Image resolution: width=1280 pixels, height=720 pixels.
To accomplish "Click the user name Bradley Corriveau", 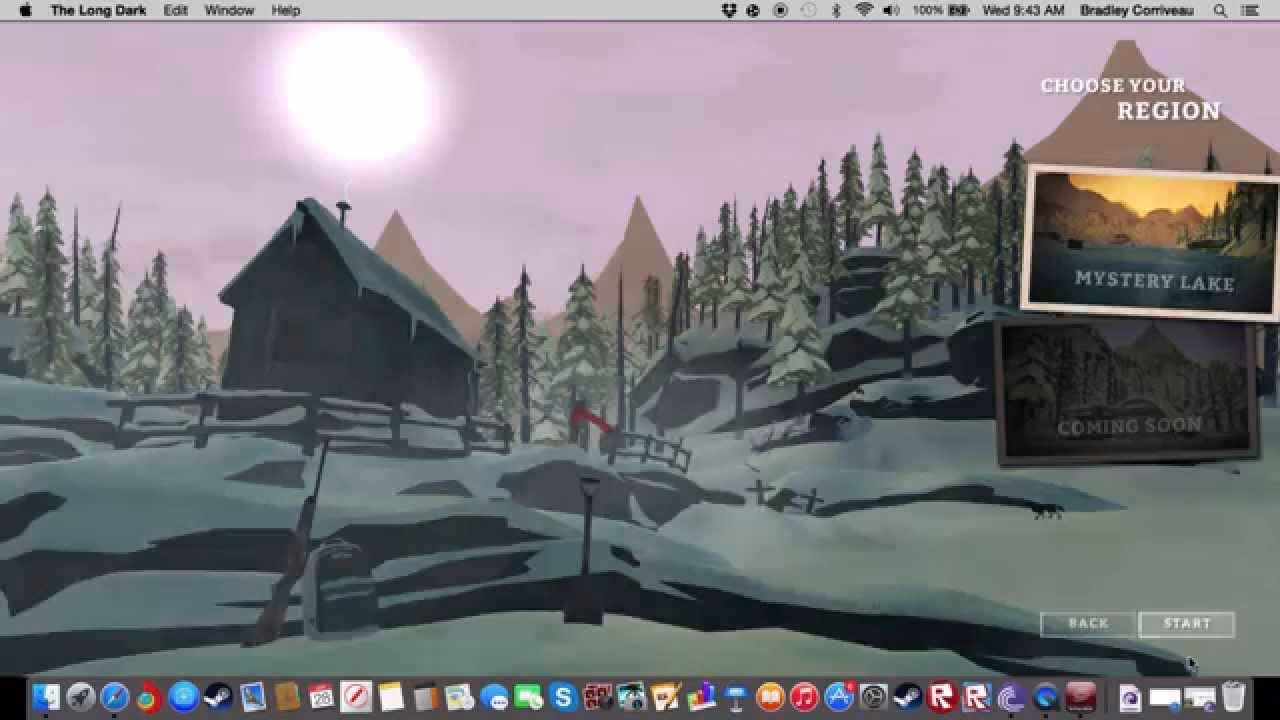I will point(1137,10).
